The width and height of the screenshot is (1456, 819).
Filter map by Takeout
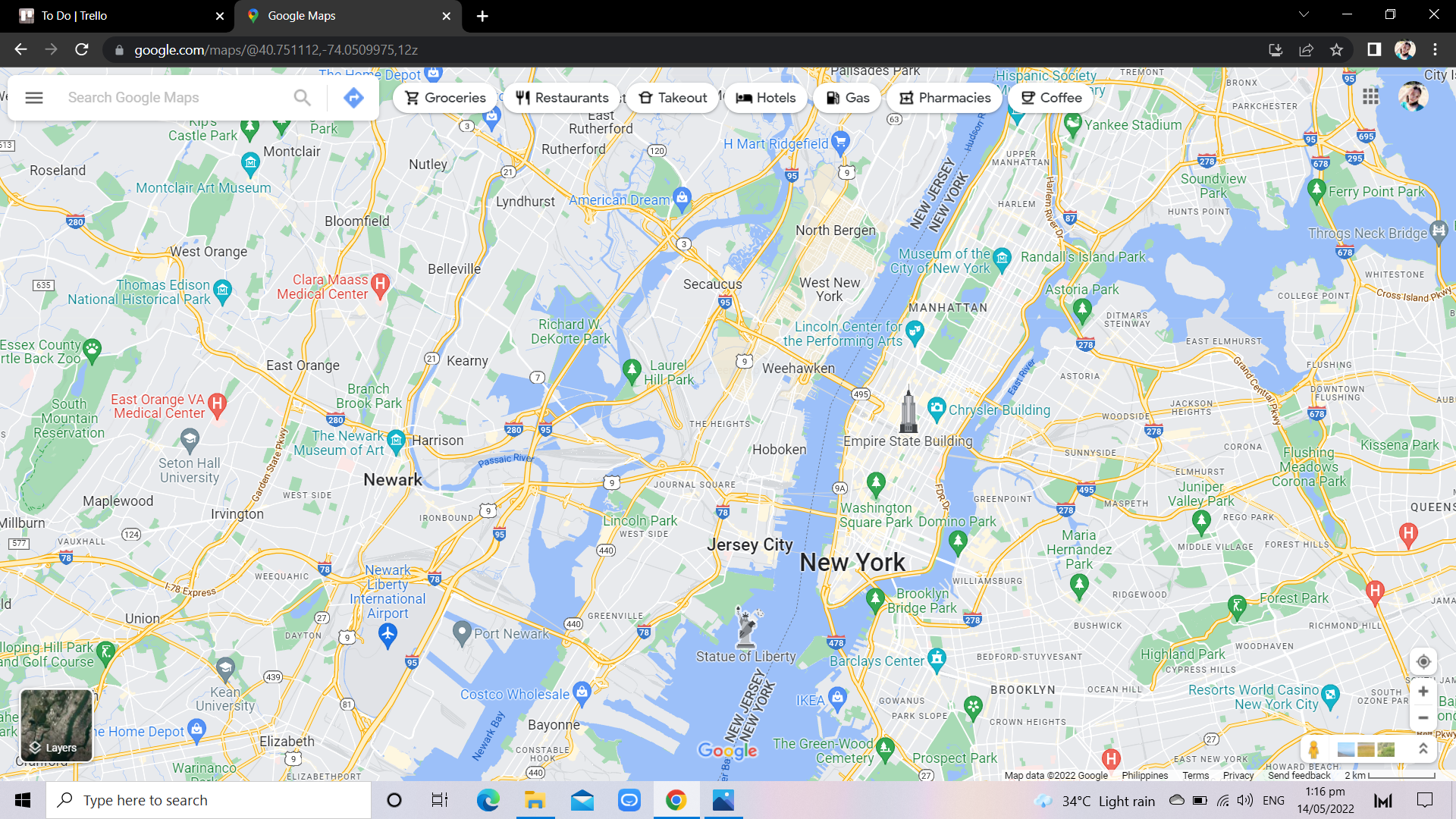tap(673, 98)
